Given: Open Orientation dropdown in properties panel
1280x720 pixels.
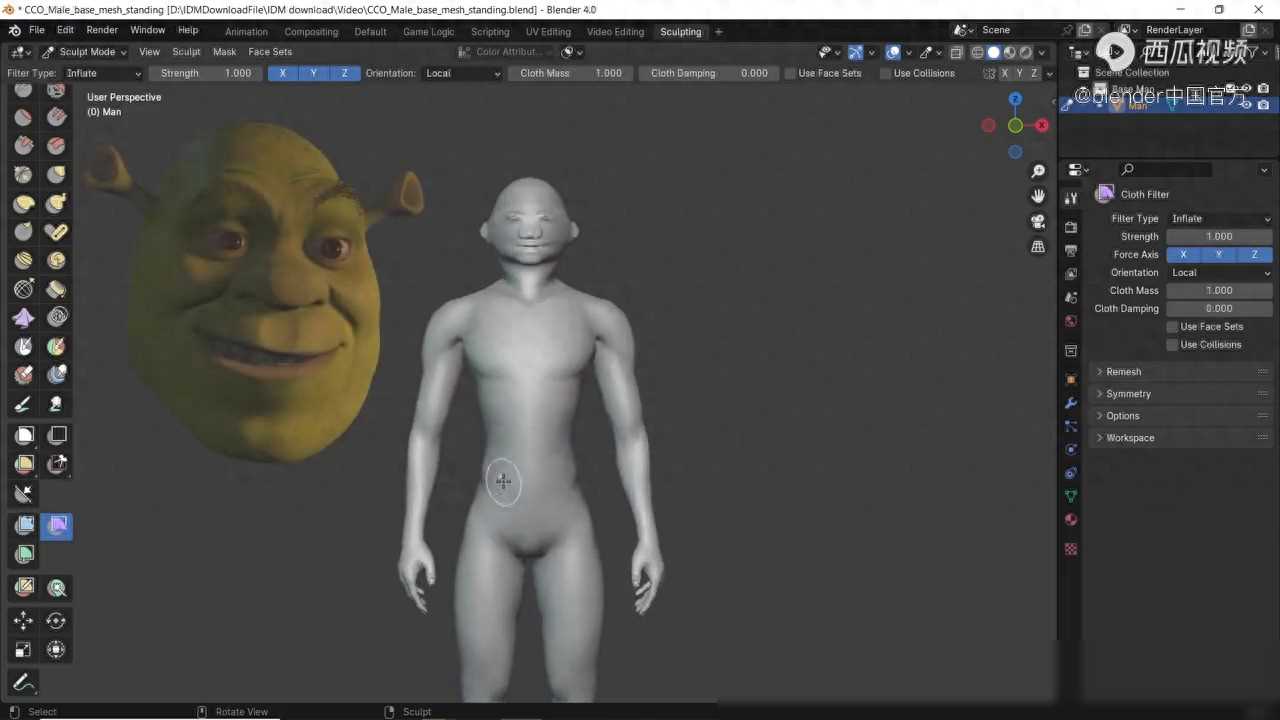Looking at the screenshot, I should coord(1220,273).
